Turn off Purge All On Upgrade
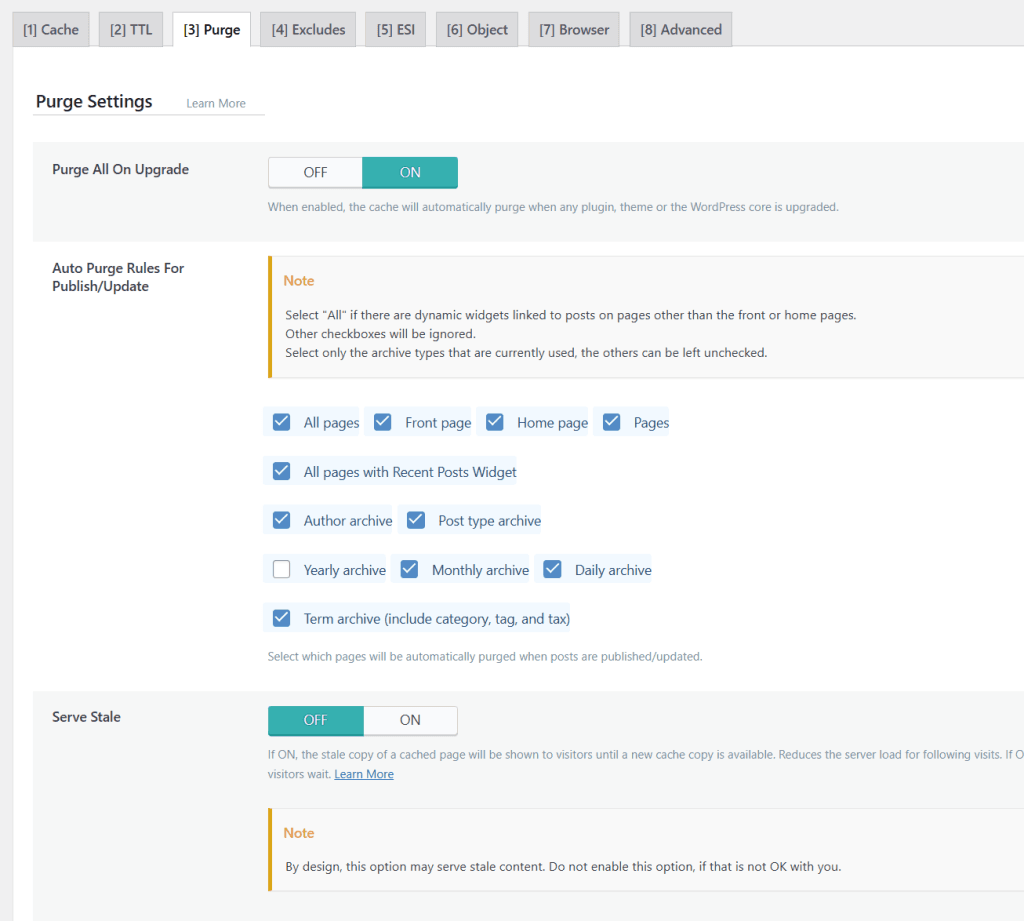Screen dimensions: 1024x921 coord(315,172)
